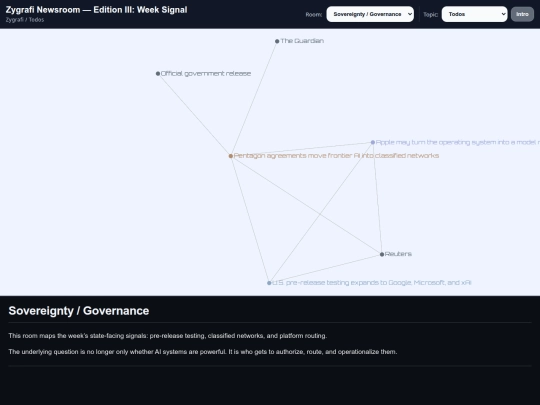This screenshot has width=540, height=405.
Task: Open the Room dropdown showing Sovereignty / Governance
Action: [370, 14]
